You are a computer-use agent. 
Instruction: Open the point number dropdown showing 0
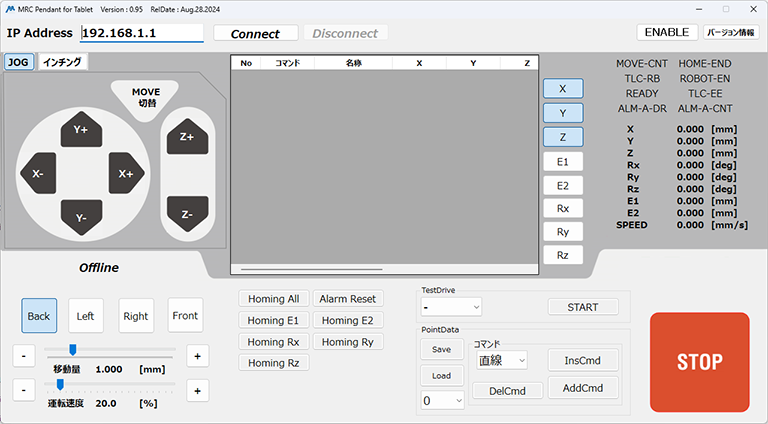click(442, 400)
